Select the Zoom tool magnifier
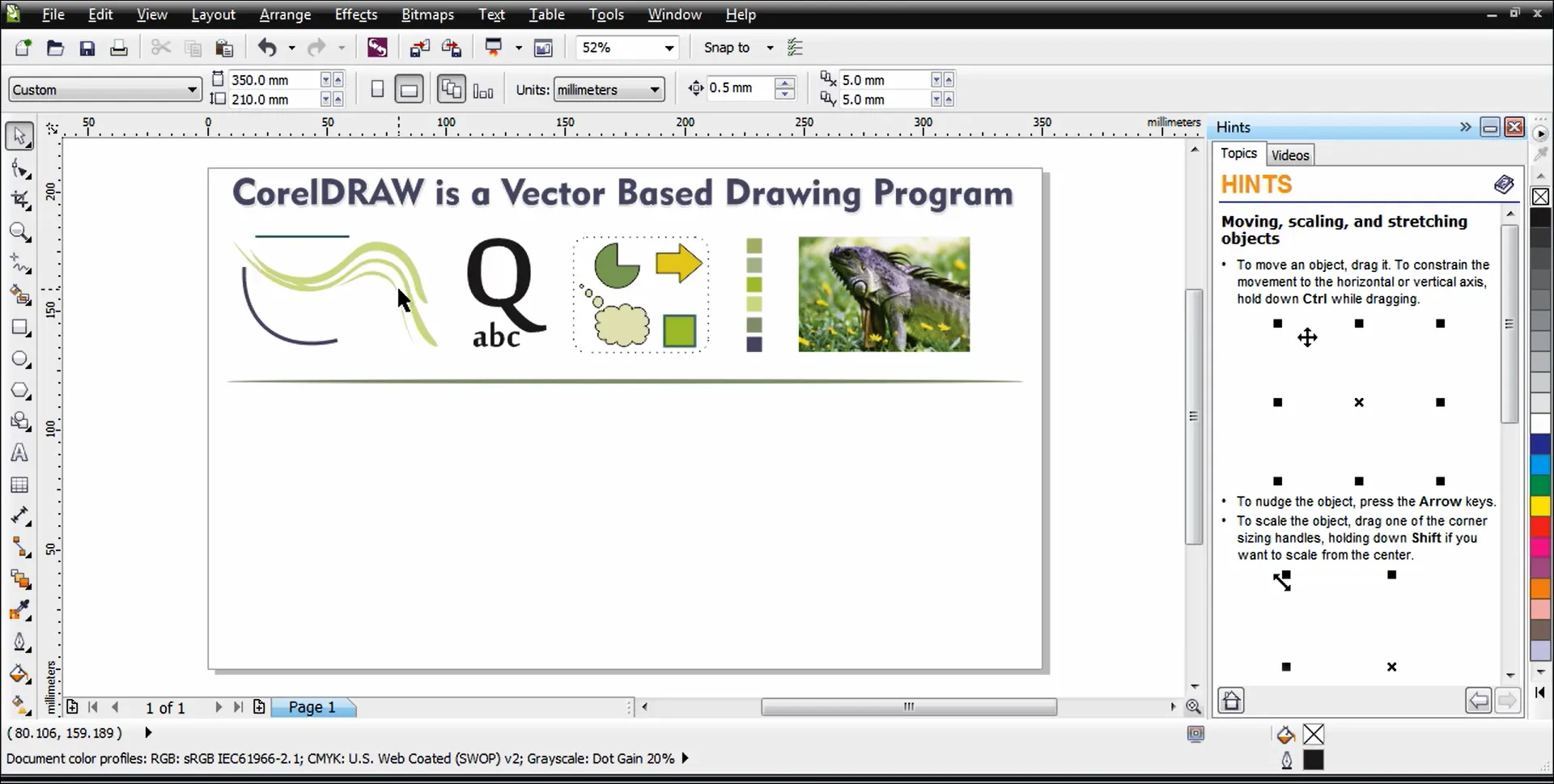Screen dimensions: 1554x784 coord(19,232)
